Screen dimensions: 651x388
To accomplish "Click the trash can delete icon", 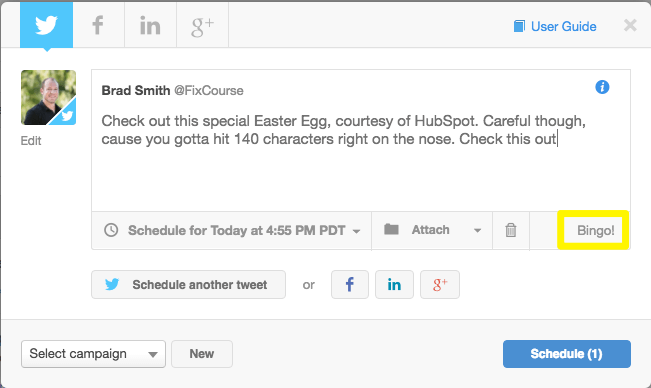I will tap(511, 230).
